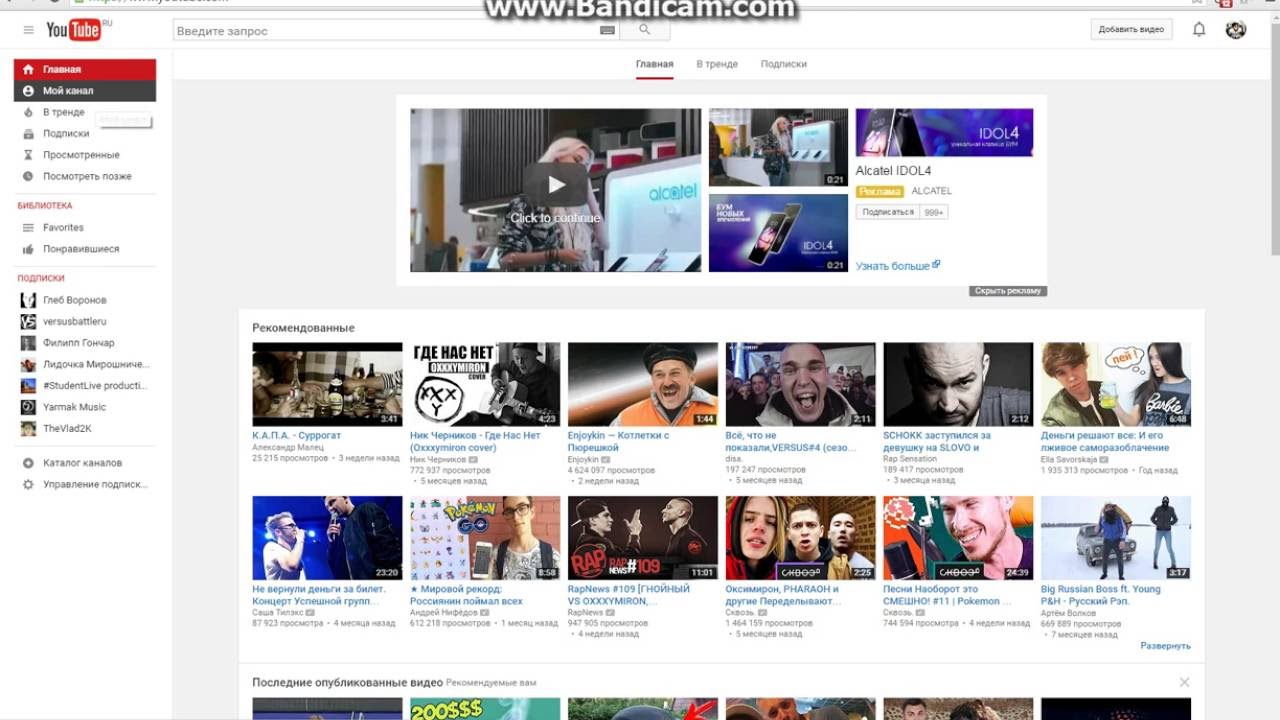This screenshot has height=720, width=1280.
Task: Click channel name Rap Sensation
Action: click(911, 459)
